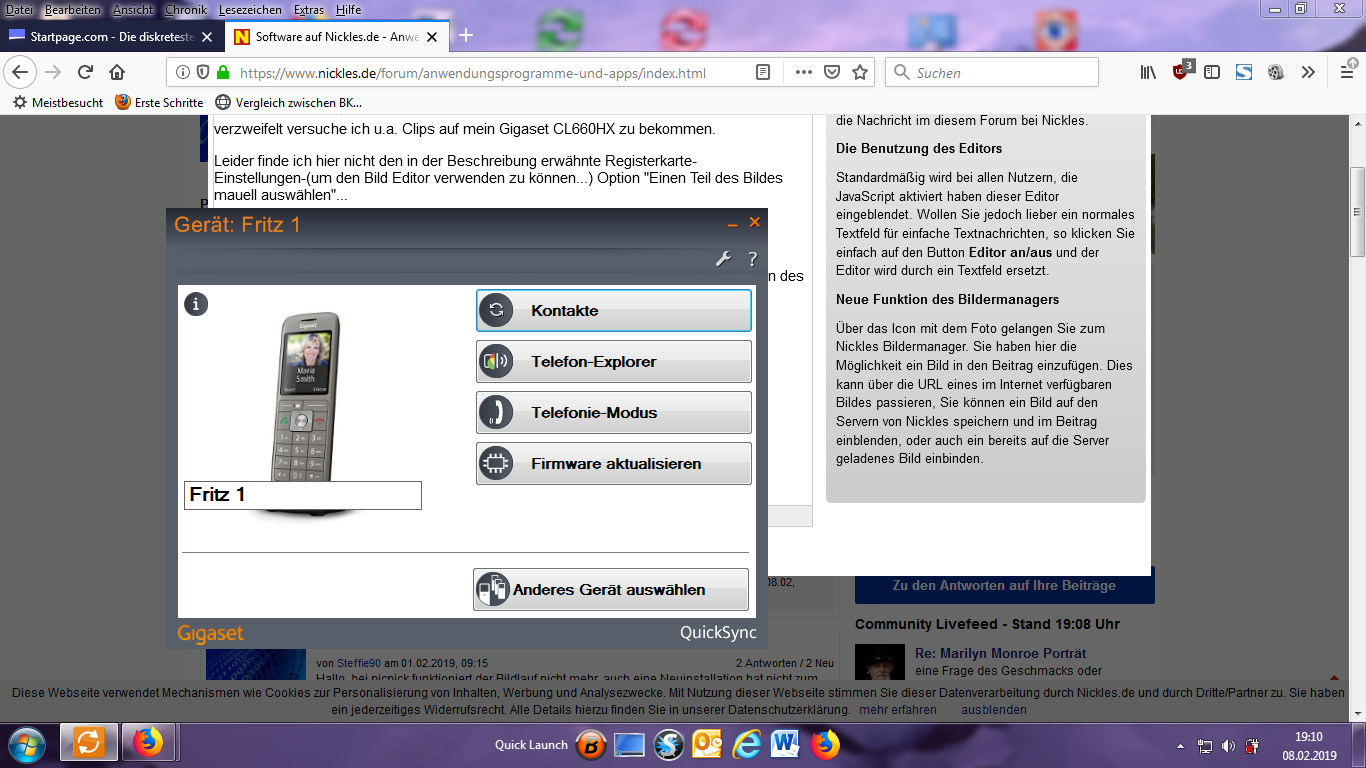Choose Anderes Gerät auswählen
1366x768 pixels.
pyautogui.click(x=610, y=589)
